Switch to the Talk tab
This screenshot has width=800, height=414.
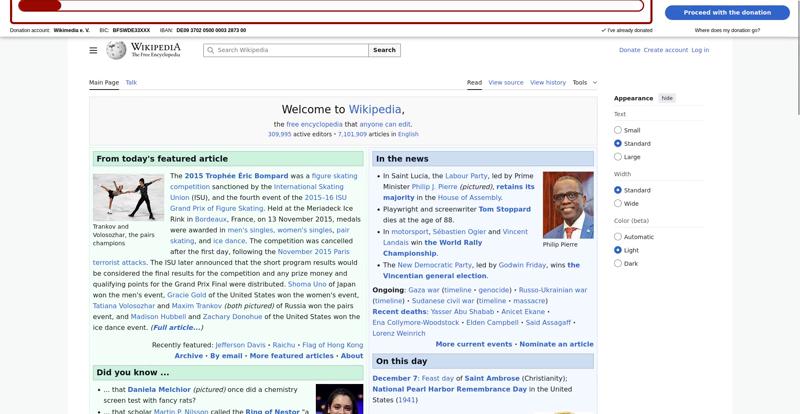pyautogui.click(x=131, y=82)
